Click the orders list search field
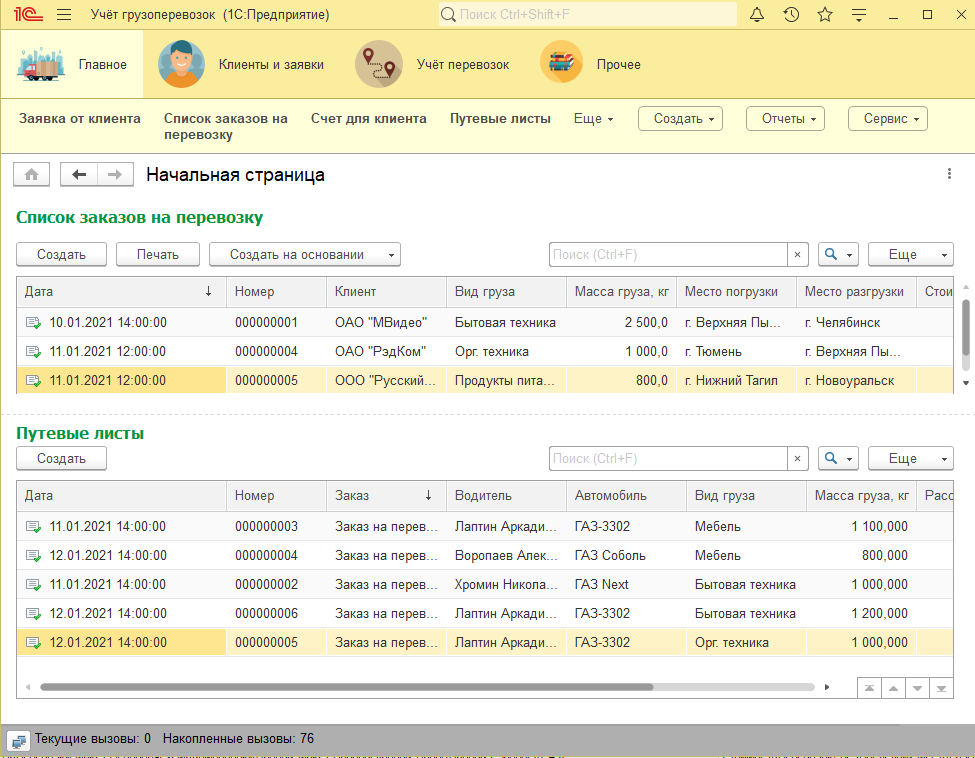975x758 pixels. (x=668, y=254)
